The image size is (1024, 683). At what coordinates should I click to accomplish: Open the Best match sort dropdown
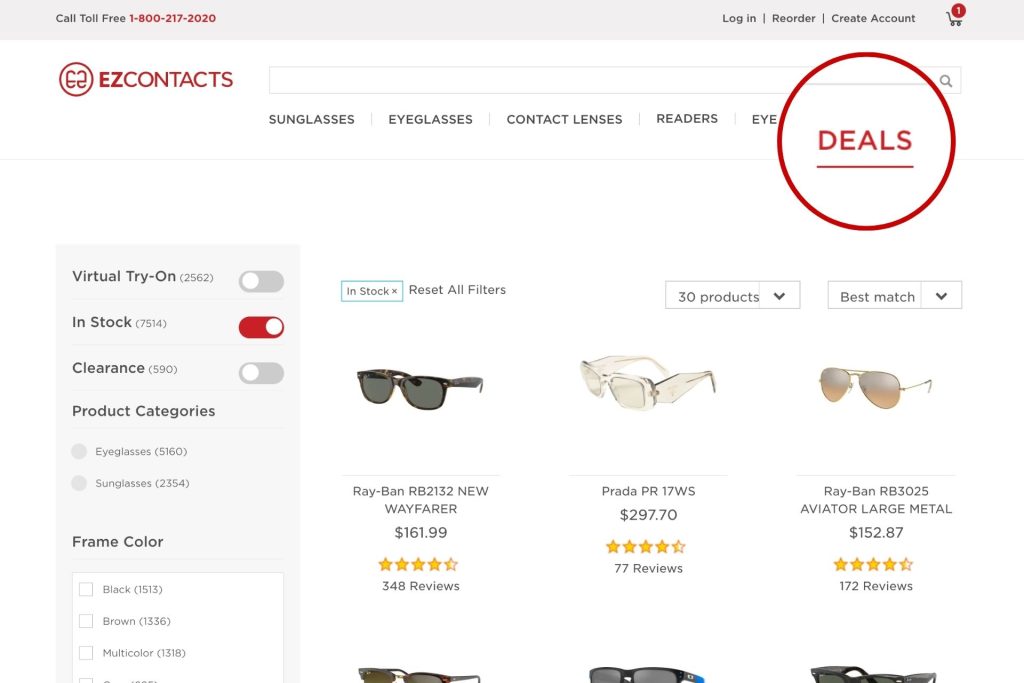click(893, 295)
